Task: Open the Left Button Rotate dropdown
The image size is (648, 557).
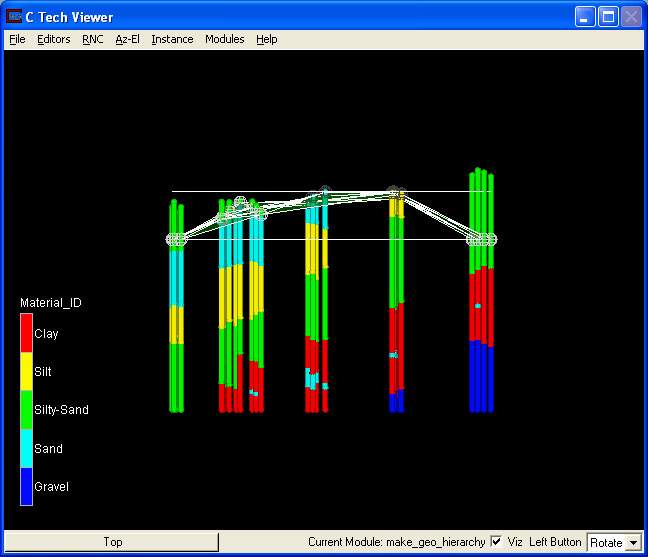Action: click(614, 542)
